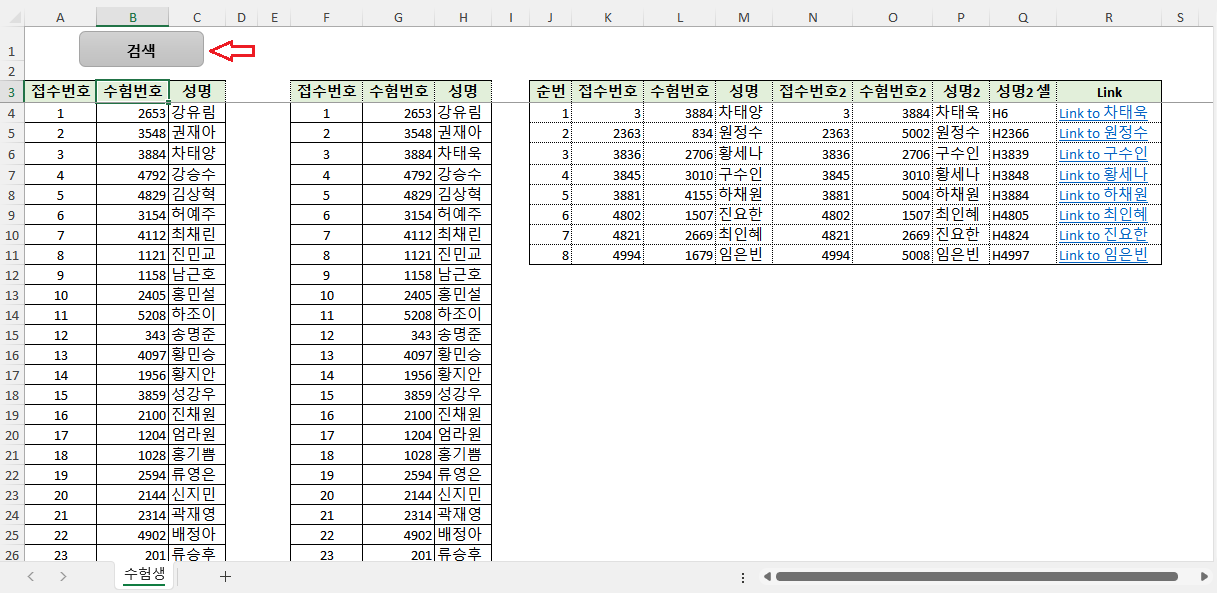Click the next sheet navigation arrow

[63, 576]
